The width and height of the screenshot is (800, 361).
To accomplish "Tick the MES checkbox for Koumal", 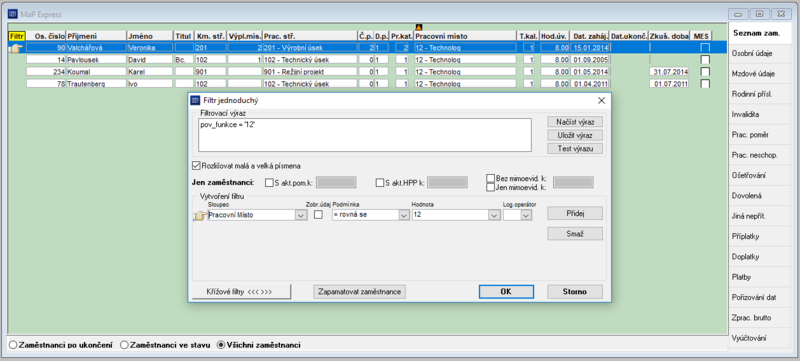I will [705, 72].
